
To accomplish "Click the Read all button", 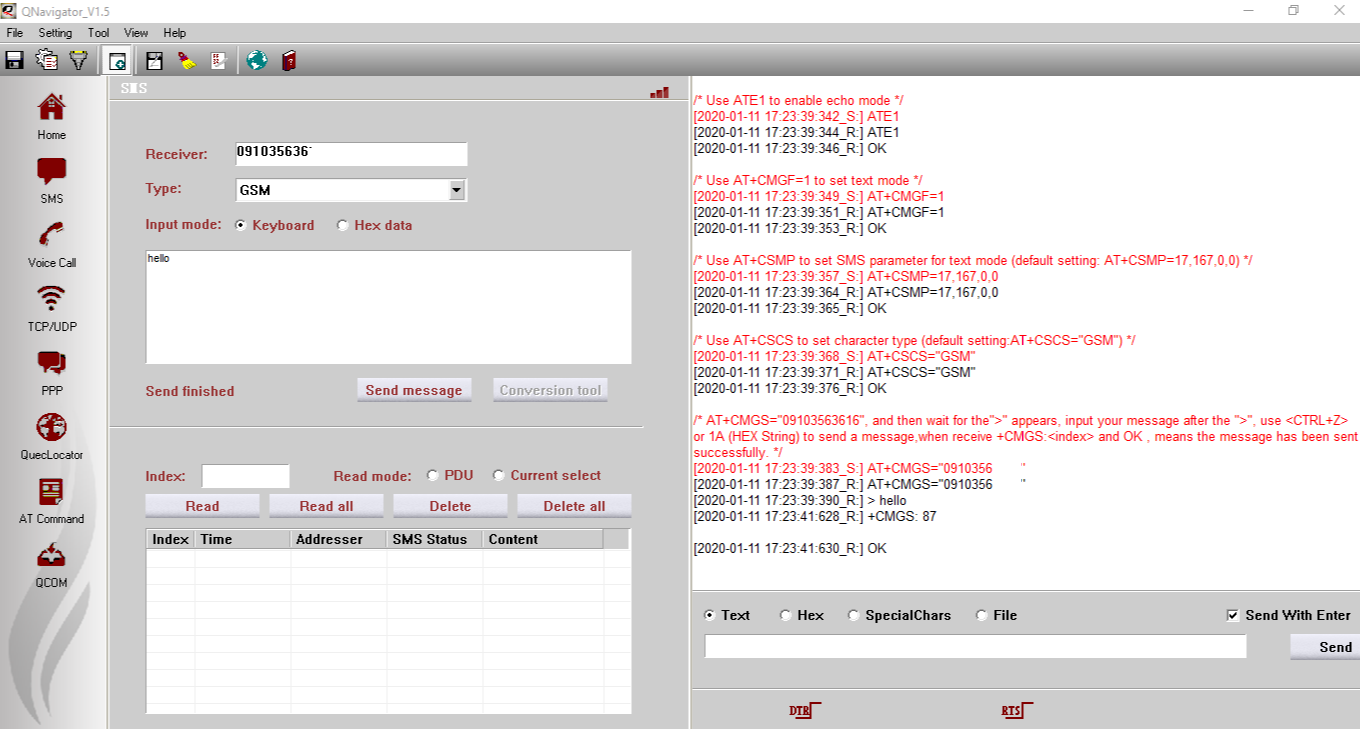I will [x=326, y=506].
